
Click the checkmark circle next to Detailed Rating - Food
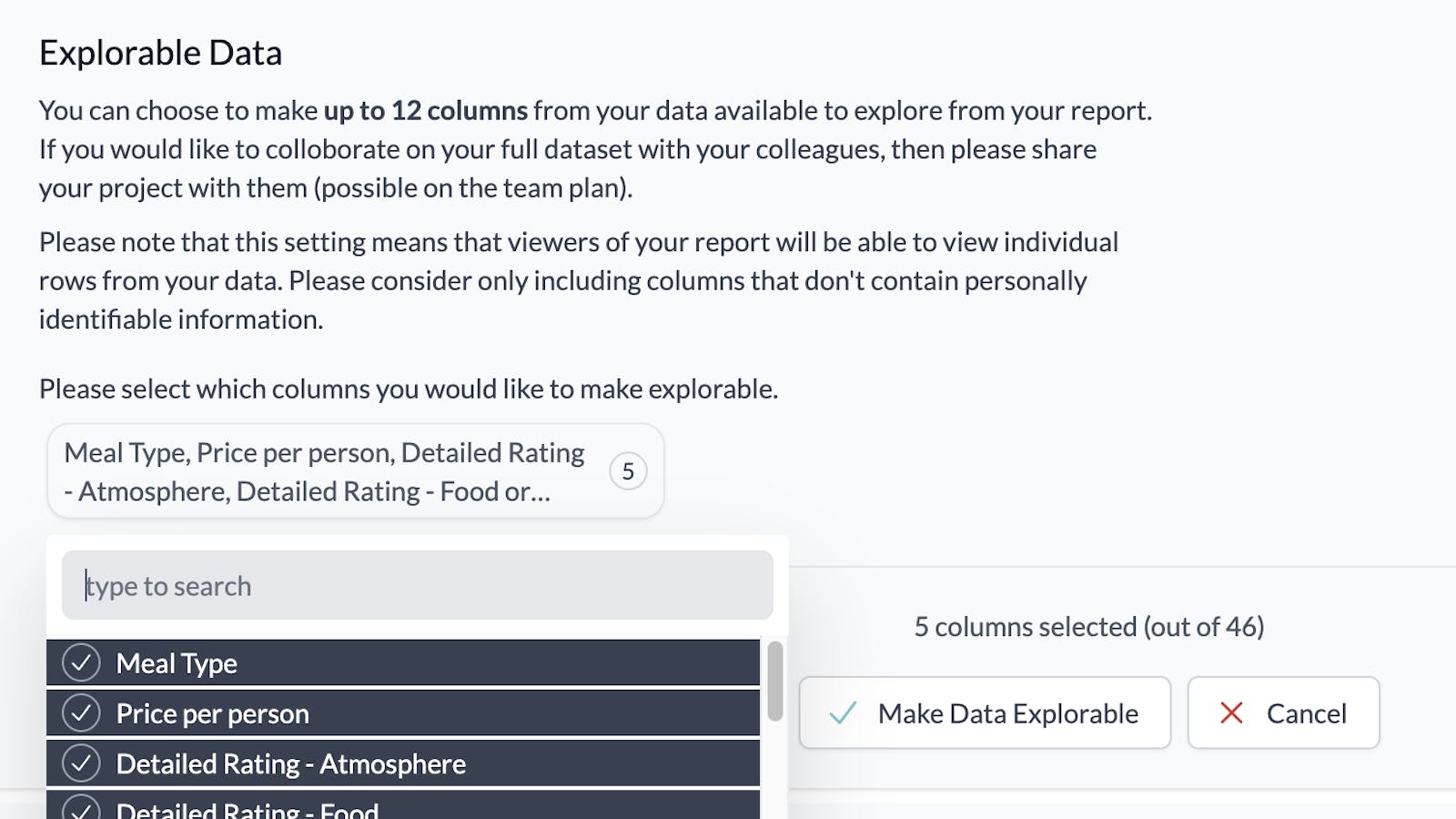pos(81,808)
